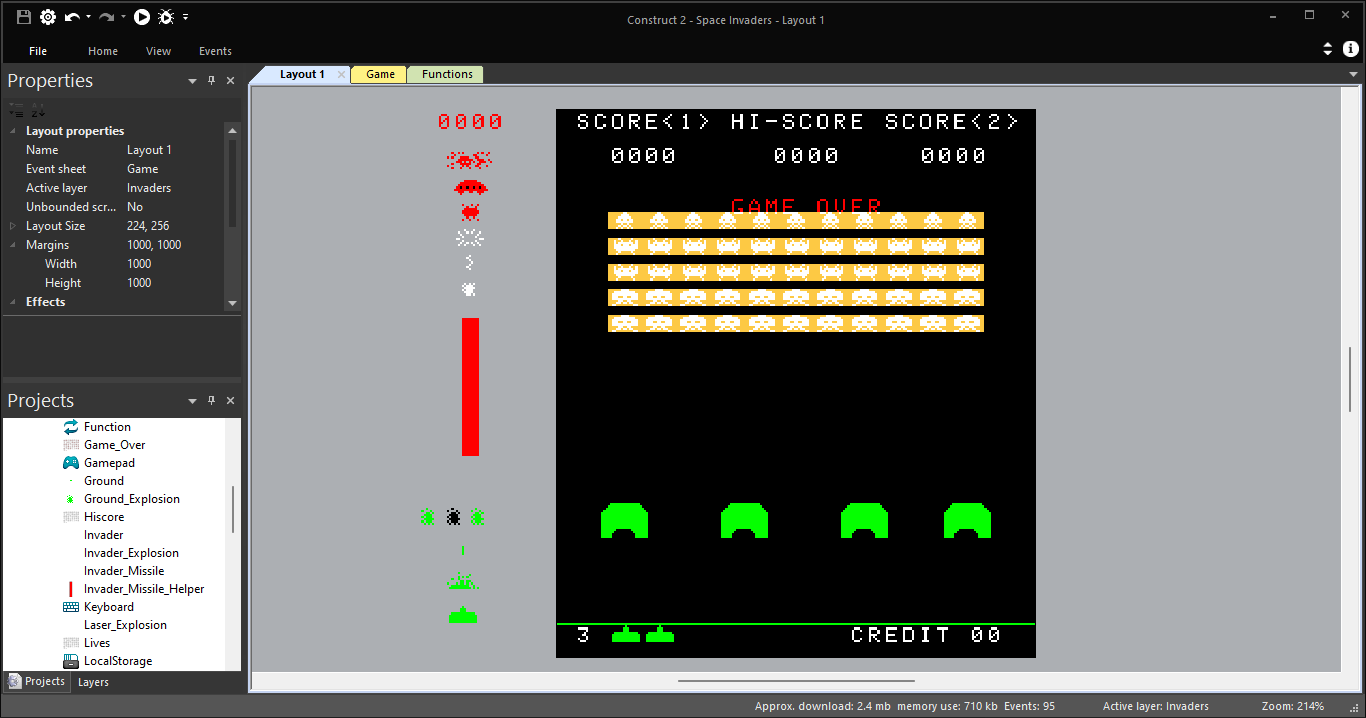Sort properties by category
The image size is (1366, 718).
coord(16,109)
